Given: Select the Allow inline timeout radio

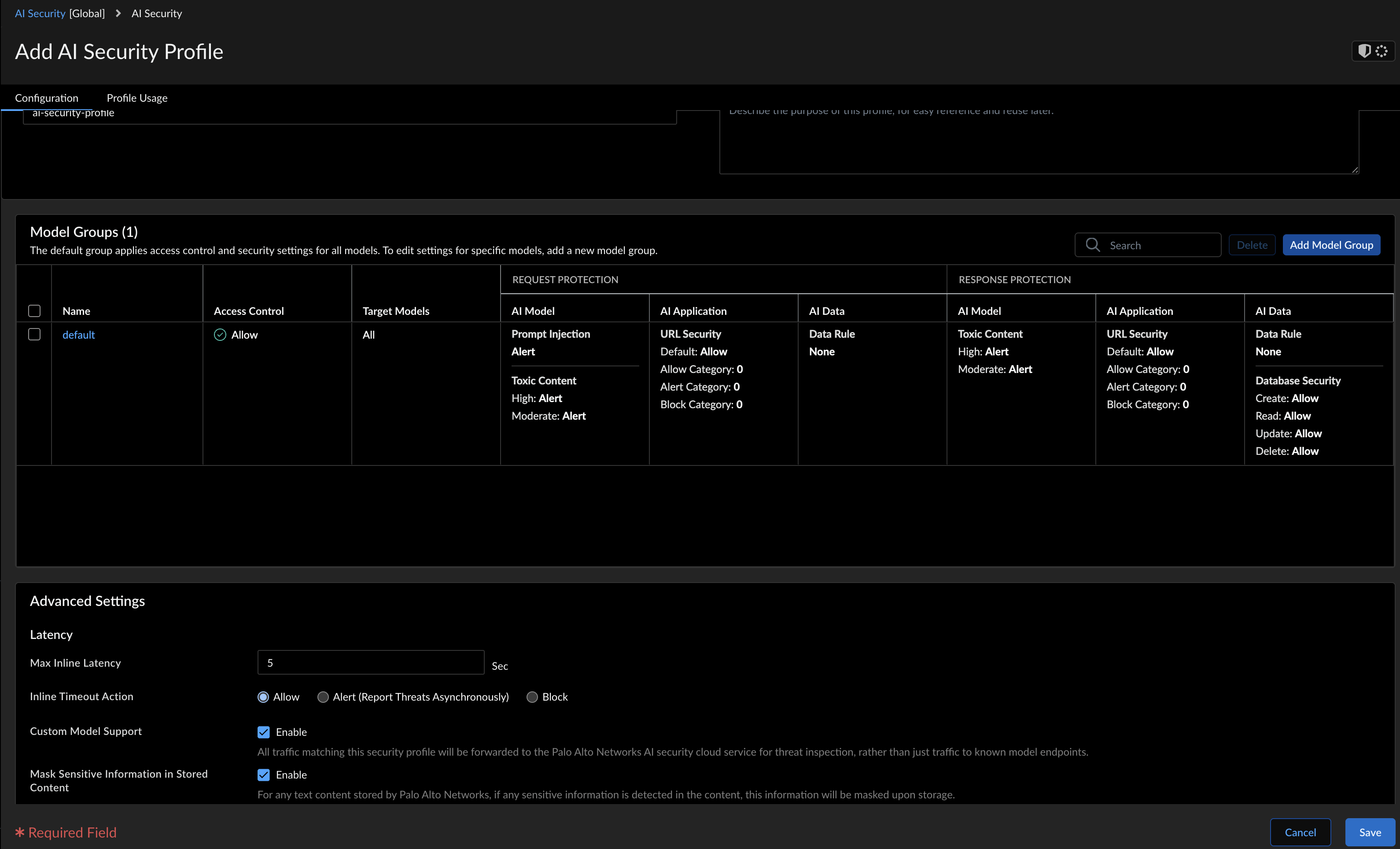Looking at the screenshot, I should [263, 697].
